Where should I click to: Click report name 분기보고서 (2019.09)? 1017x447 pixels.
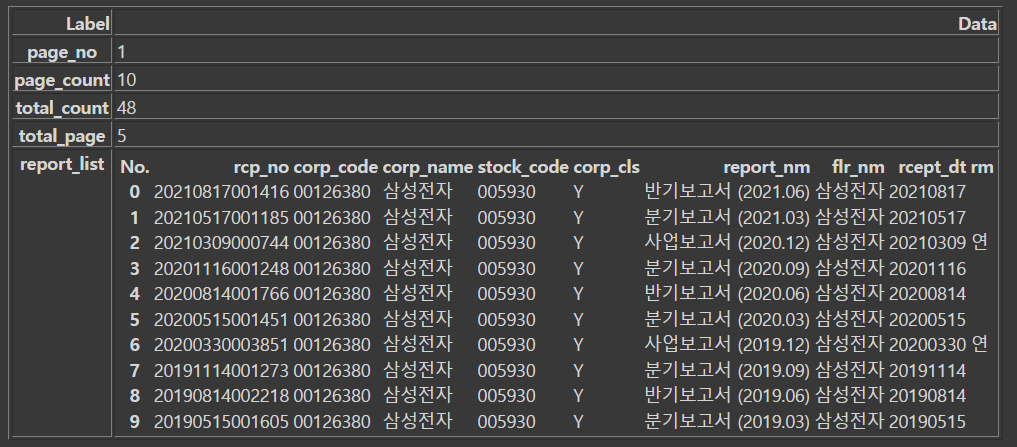(x=727, y=370)
